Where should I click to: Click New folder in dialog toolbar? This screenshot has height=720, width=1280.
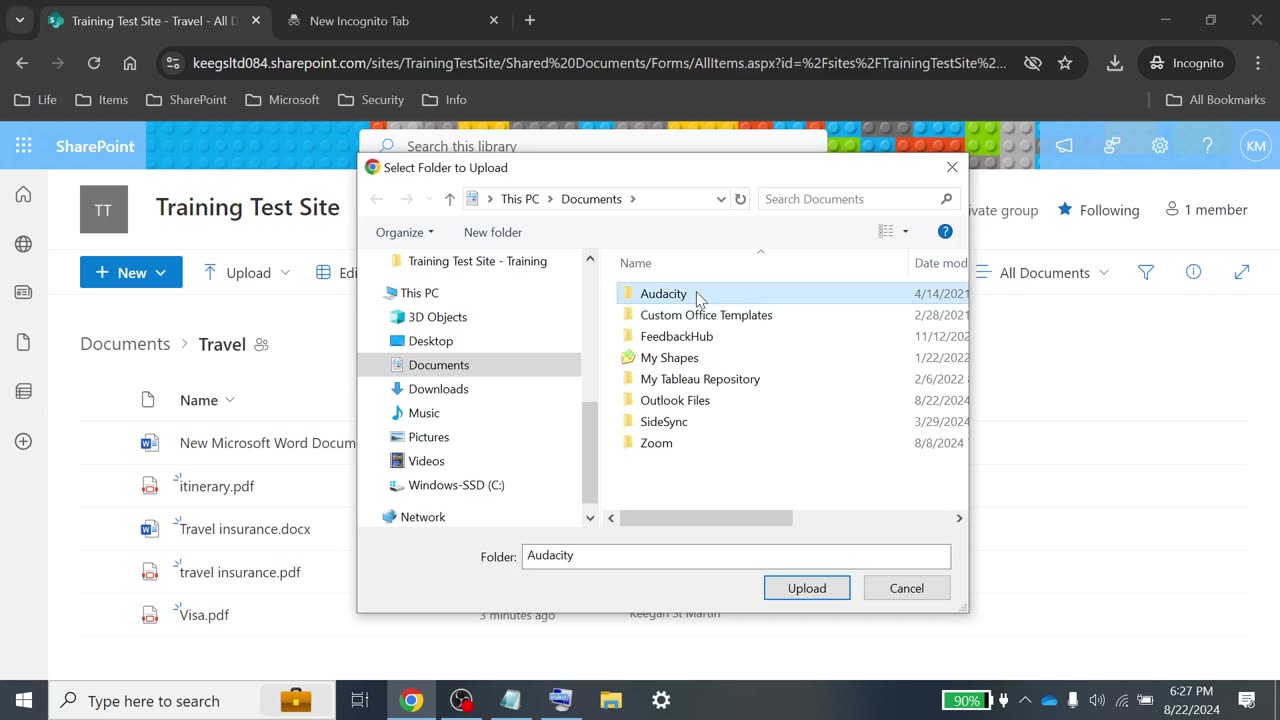click(493, 232)
